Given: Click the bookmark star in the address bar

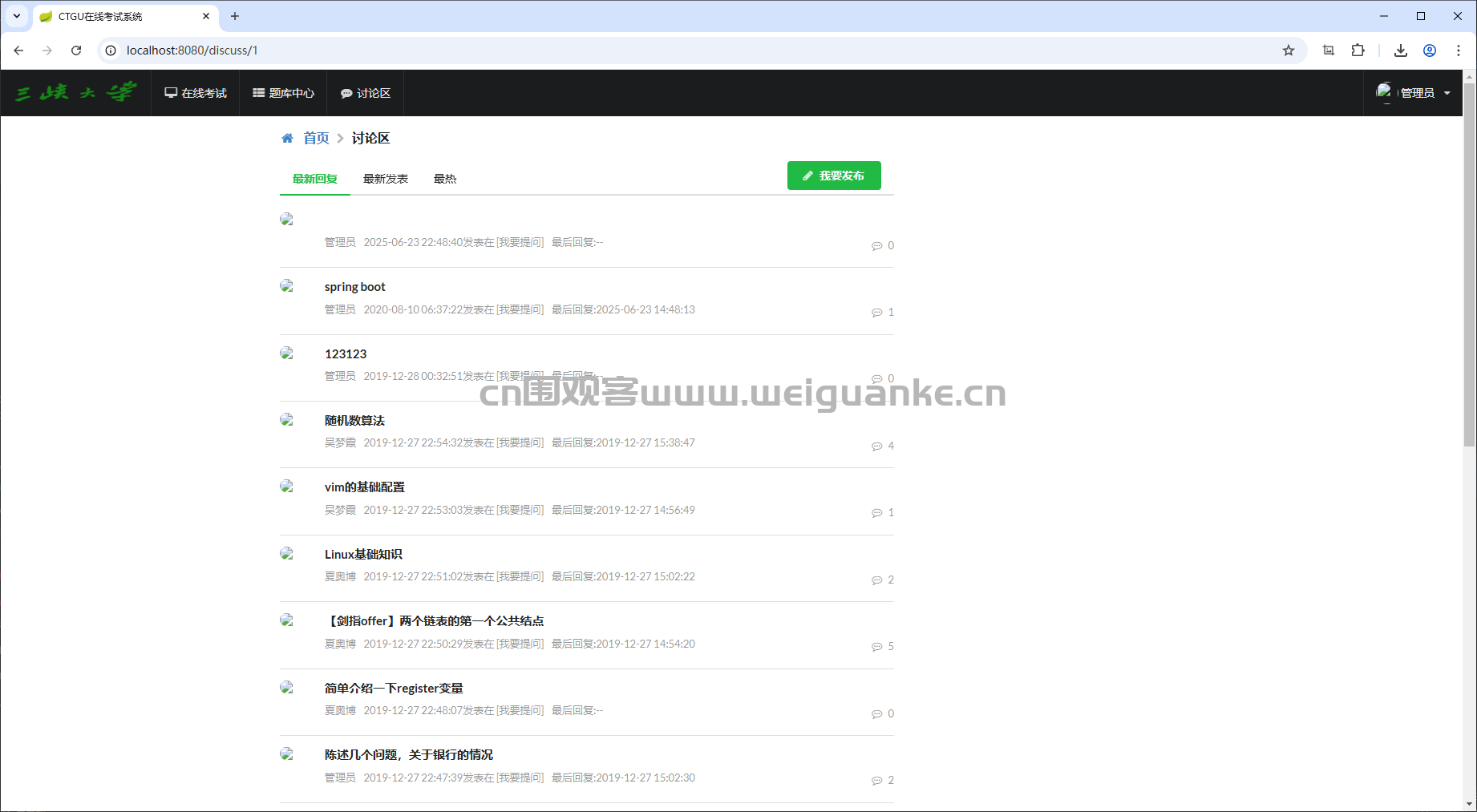Looking at the screenshot, I should [1289, 50].
